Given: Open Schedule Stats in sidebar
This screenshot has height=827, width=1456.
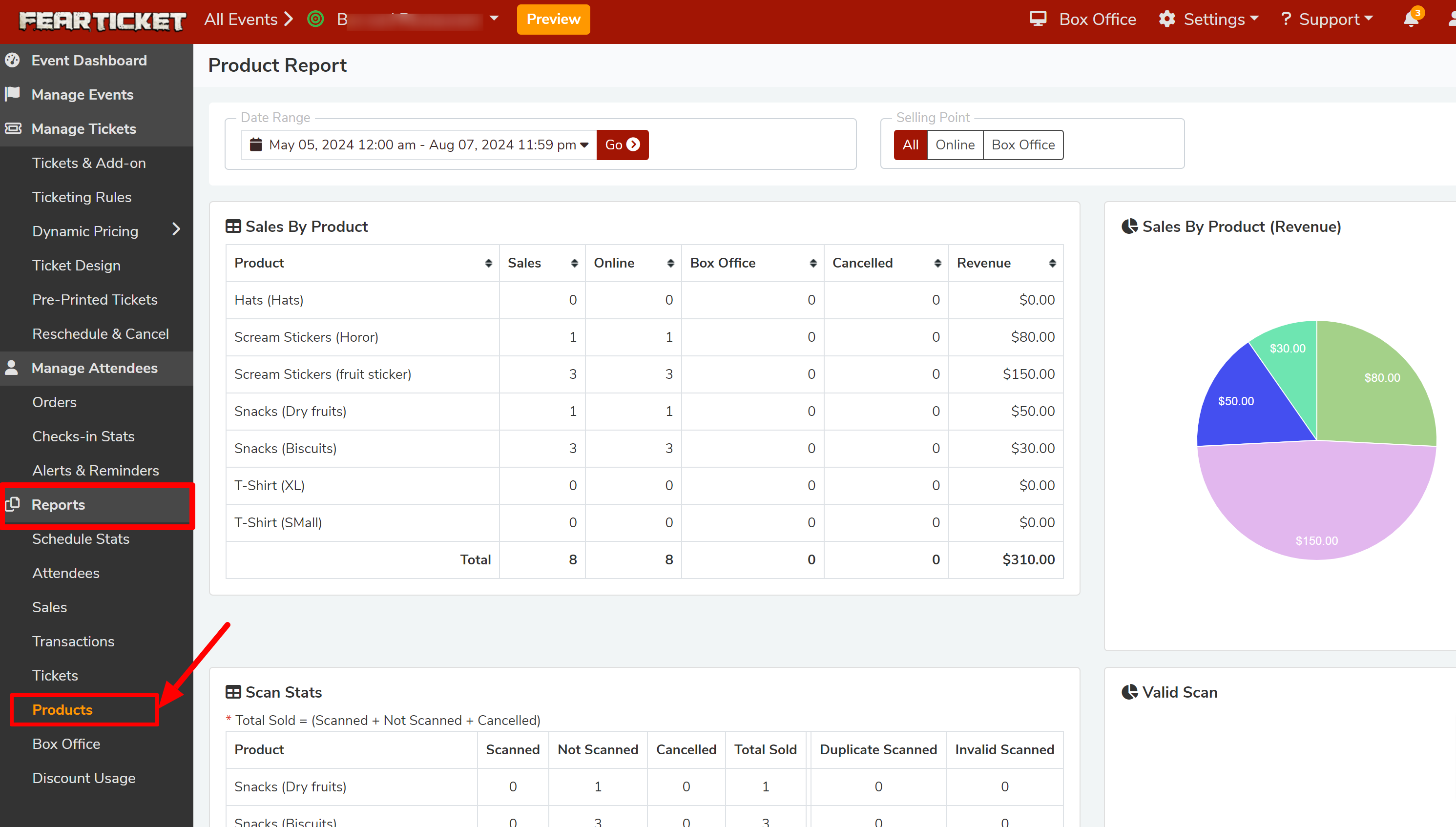Looking at the screenshot, I should (81, 538).
